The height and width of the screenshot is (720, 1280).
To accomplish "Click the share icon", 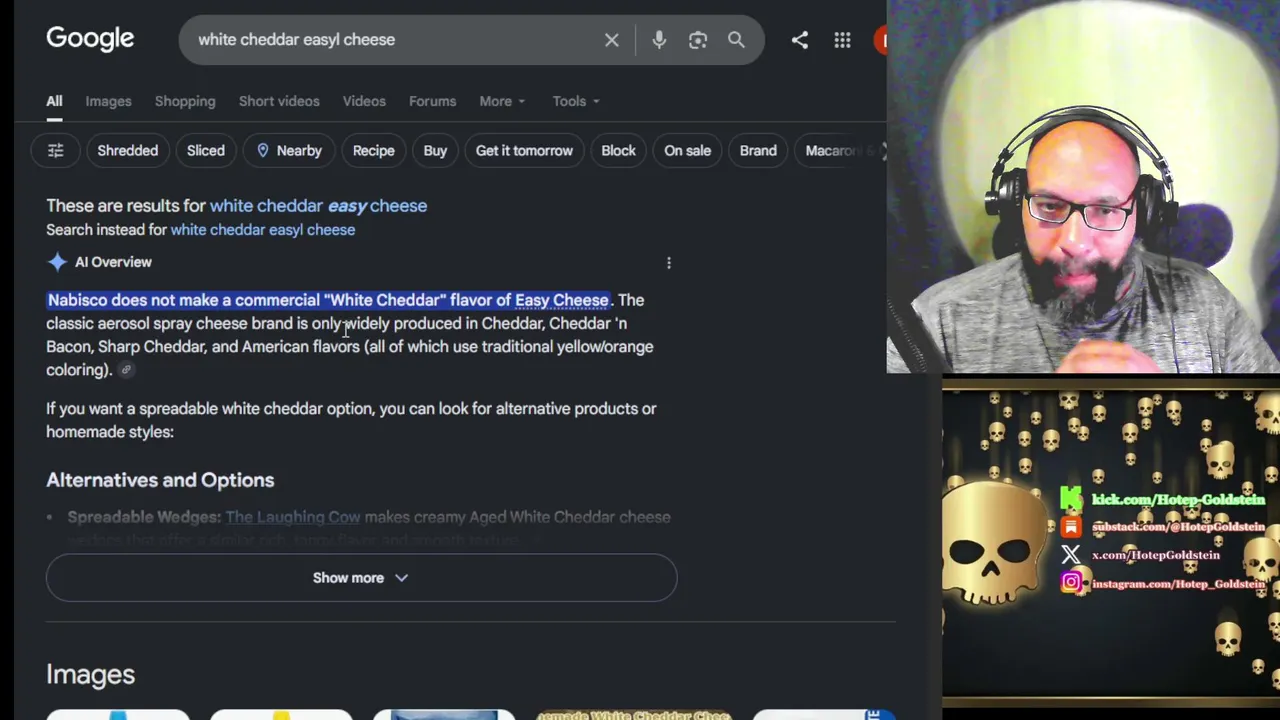I will click(800, 40).
